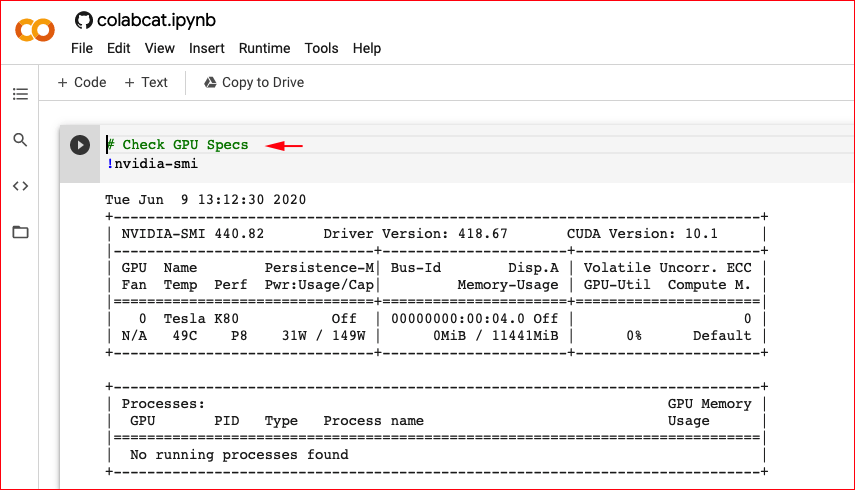This screenshot has width=855, height=490.
Task: Click '0MiB / 11441MiB' memory usage
Action: (x=496, y=336)
